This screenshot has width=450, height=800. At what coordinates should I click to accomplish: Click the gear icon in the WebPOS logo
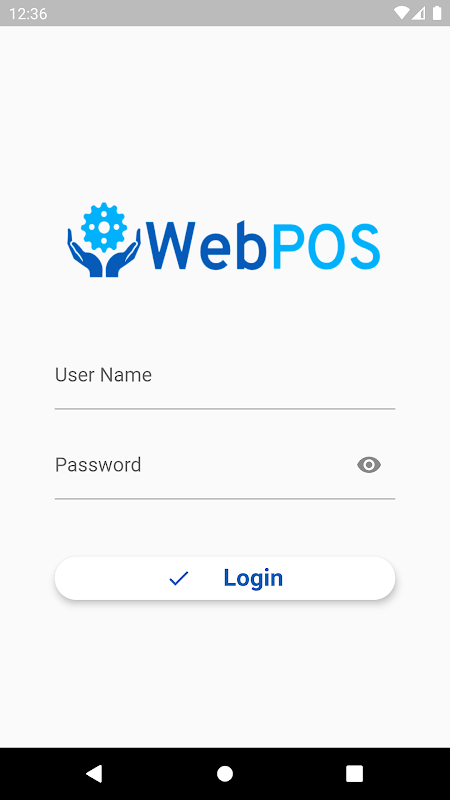(104, 227)
